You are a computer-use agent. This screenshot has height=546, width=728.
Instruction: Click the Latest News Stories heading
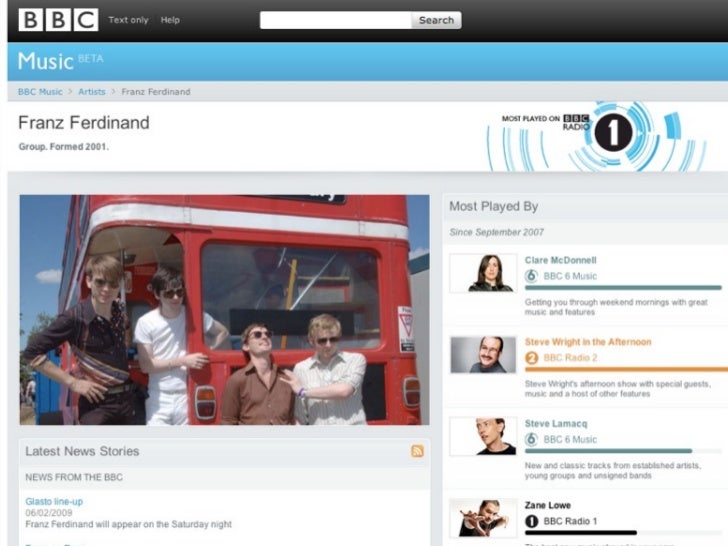pyautogui.click(x=82, y=451)
